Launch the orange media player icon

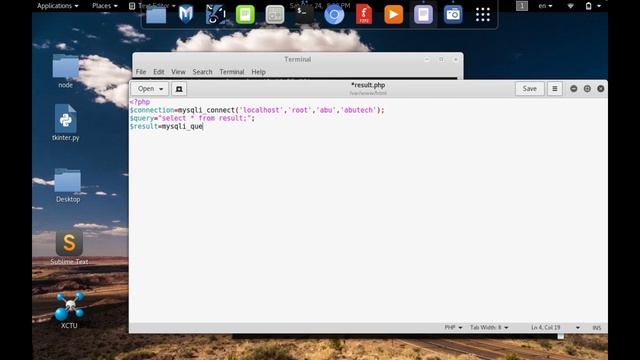pos(393,15)
